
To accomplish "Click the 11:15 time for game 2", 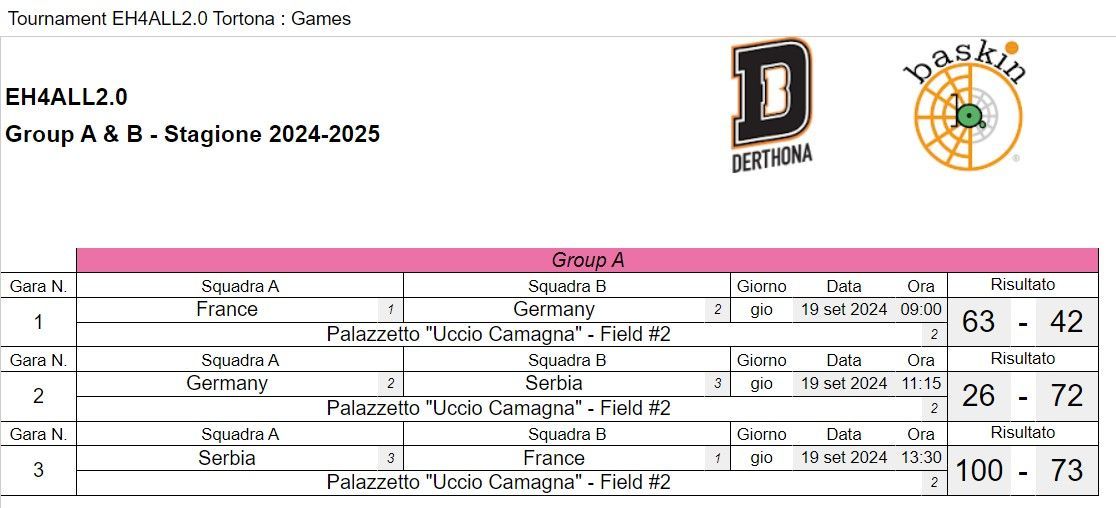I will [x=921, y=383].
